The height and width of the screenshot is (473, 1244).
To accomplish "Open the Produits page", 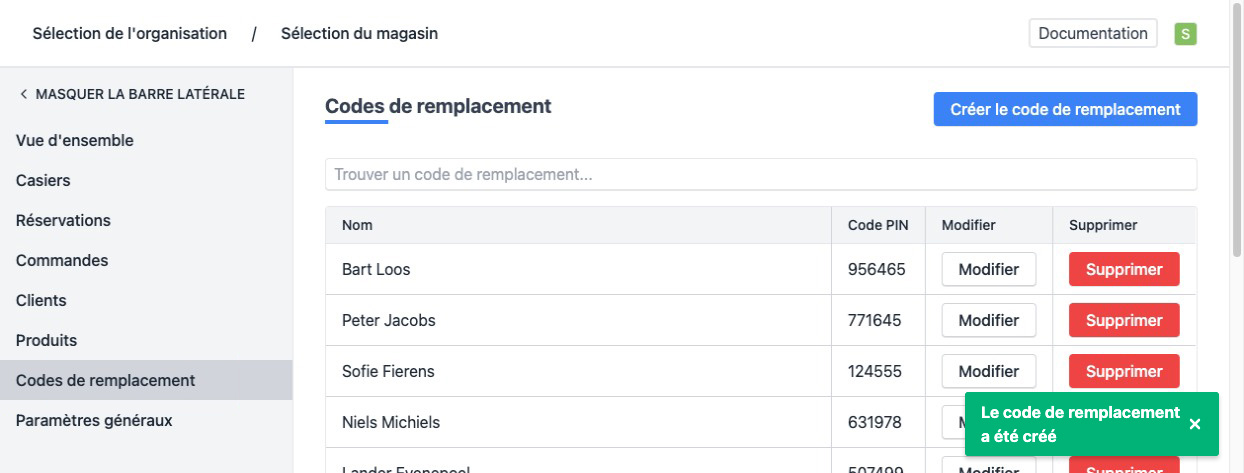I will [x=46, y=340].
